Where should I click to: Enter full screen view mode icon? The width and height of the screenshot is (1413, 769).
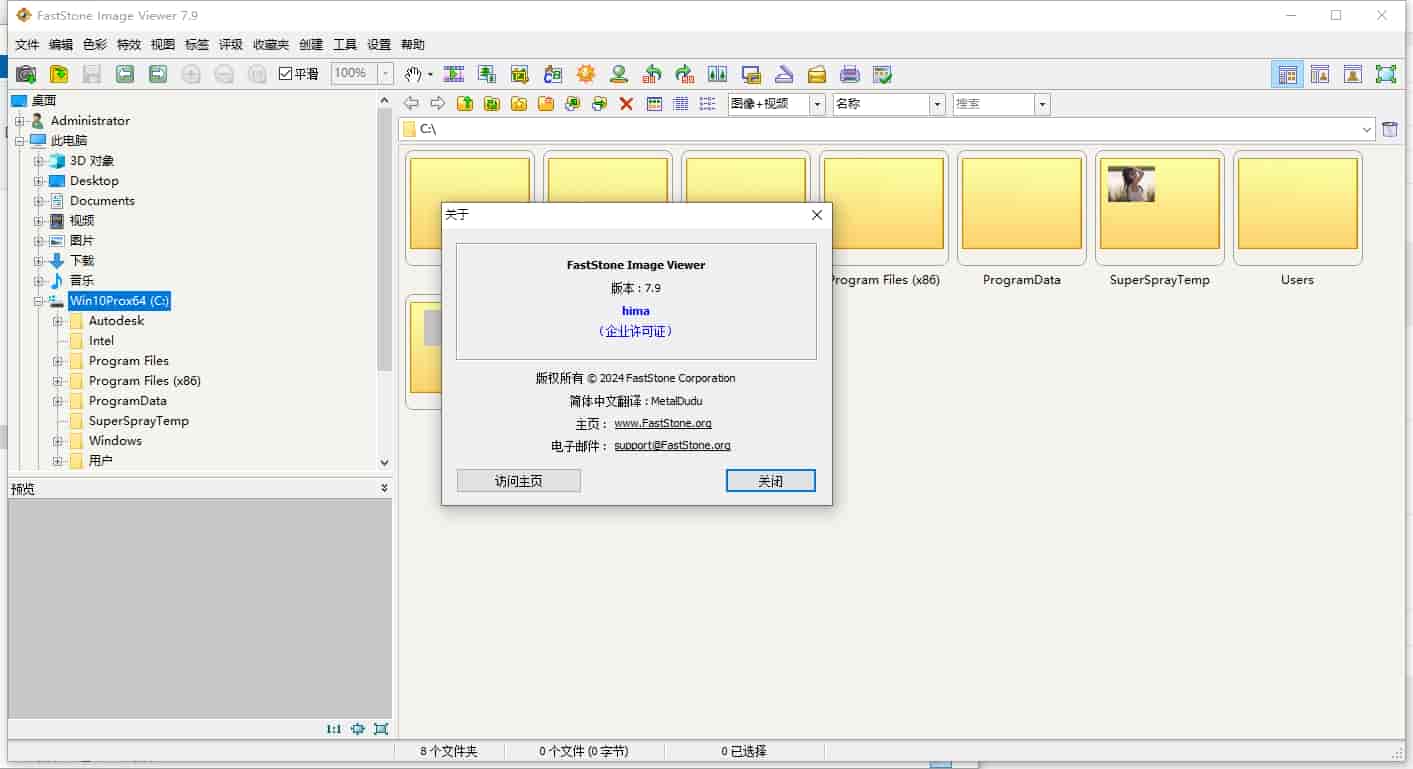pyautogui.click(x=1385, y=74)
